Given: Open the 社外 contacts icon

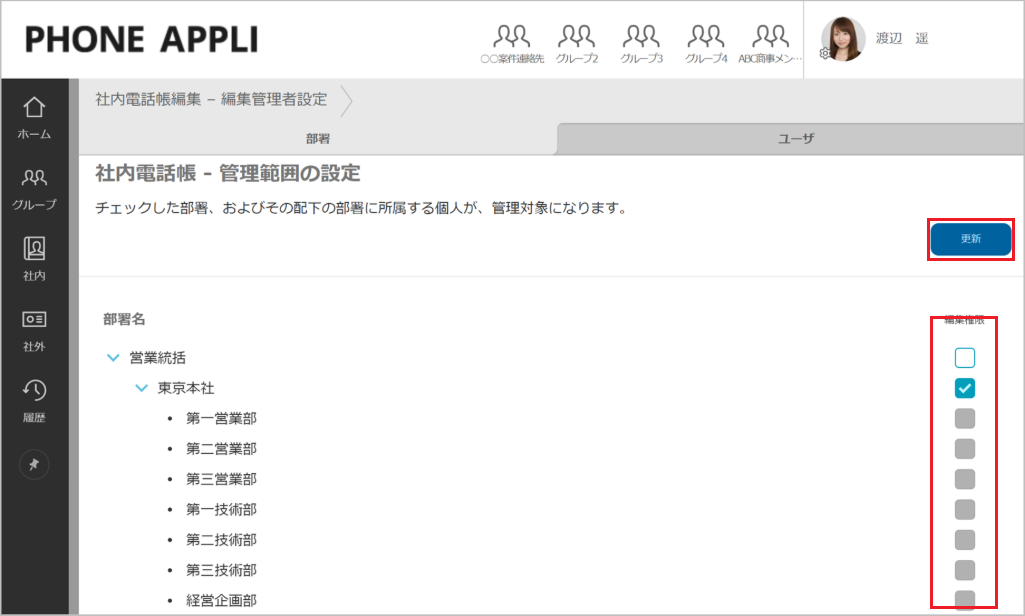Looking at the screenshot, I should pyautogui.click(x=34, y=328).
